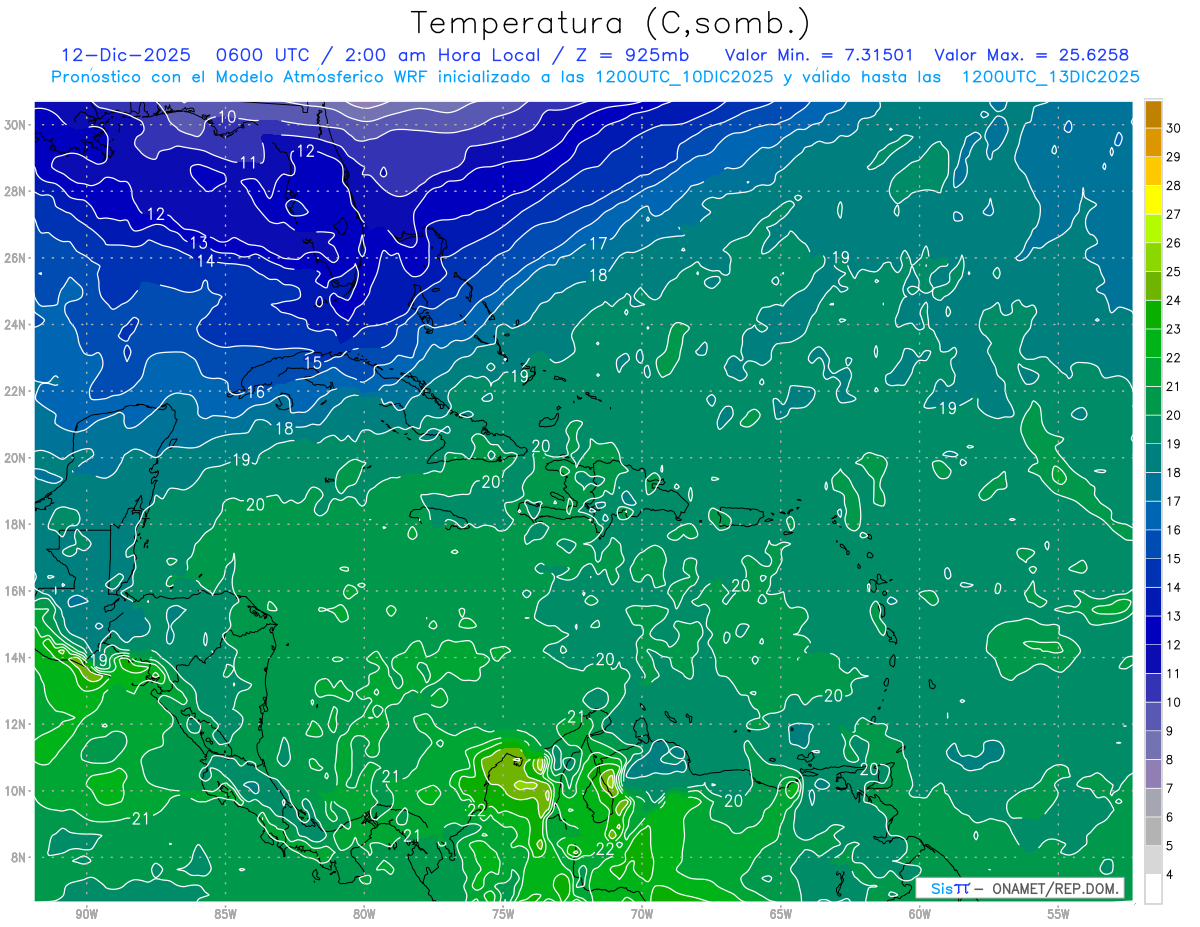This screenshot has height=927, width=1200.
Task: Click the legend value 30
Action: point(1174,128)
